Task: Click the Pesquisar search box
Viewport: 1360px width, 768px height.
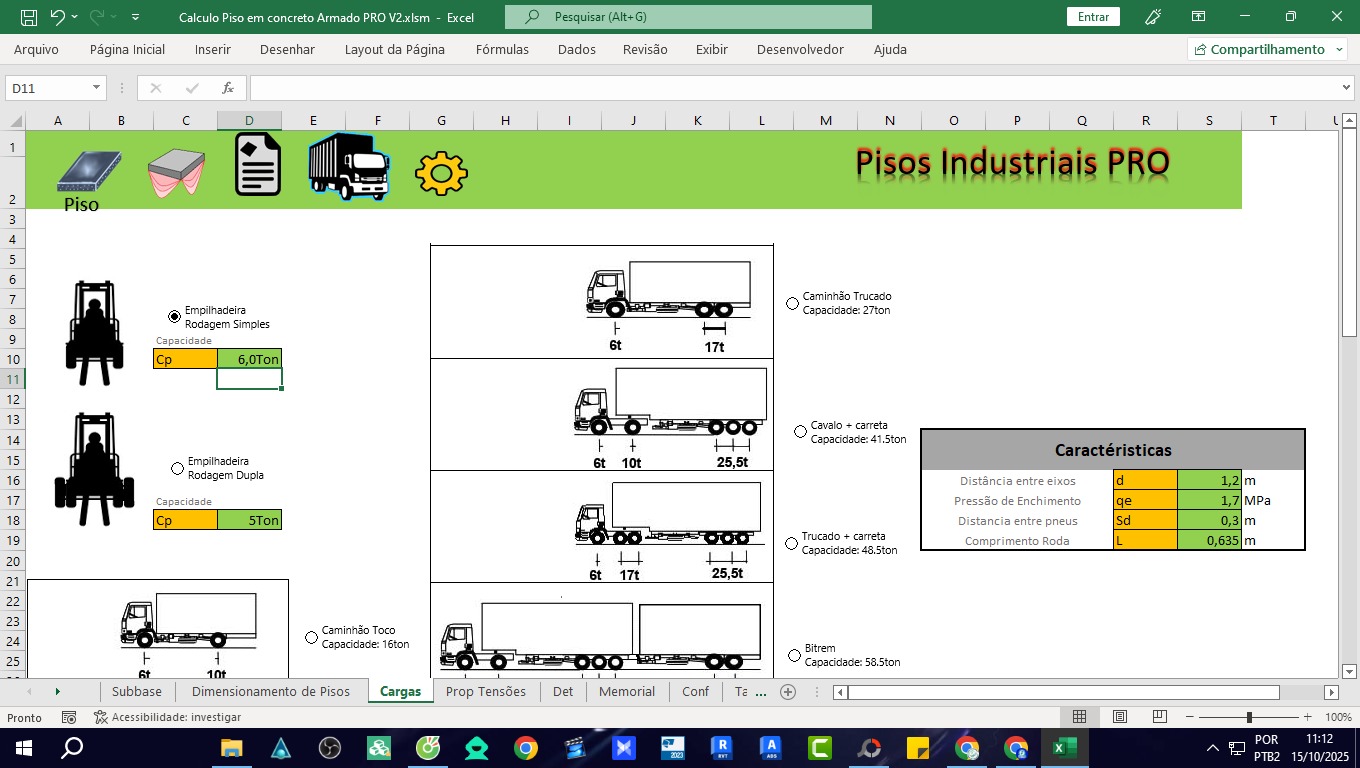Action: tap(688, 17)
